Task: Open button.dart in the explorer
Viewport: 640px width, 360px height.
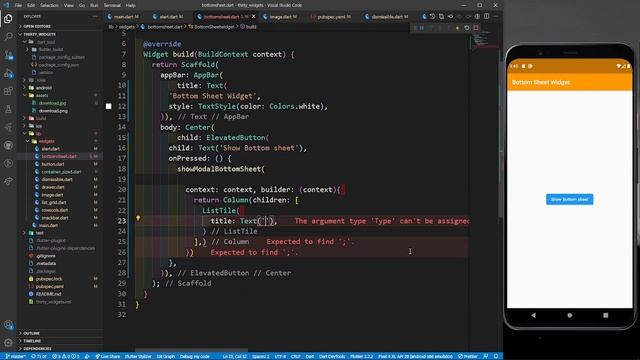Action: [53, 164]
